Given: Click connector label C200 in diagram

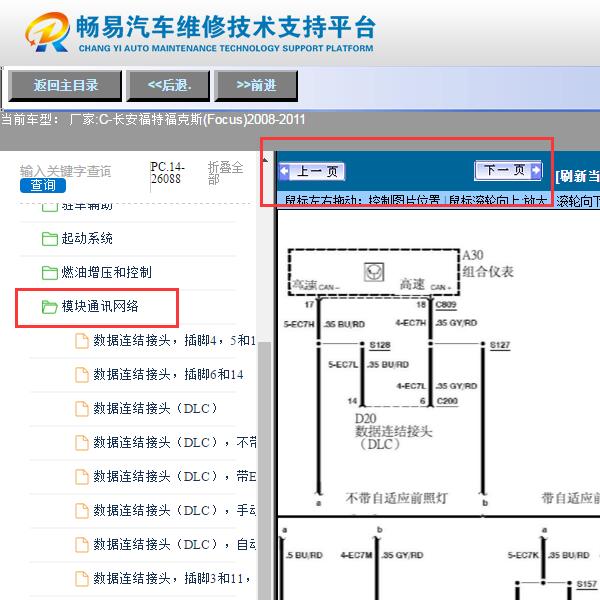Looking at the screenshot, I should click(447, 401).
